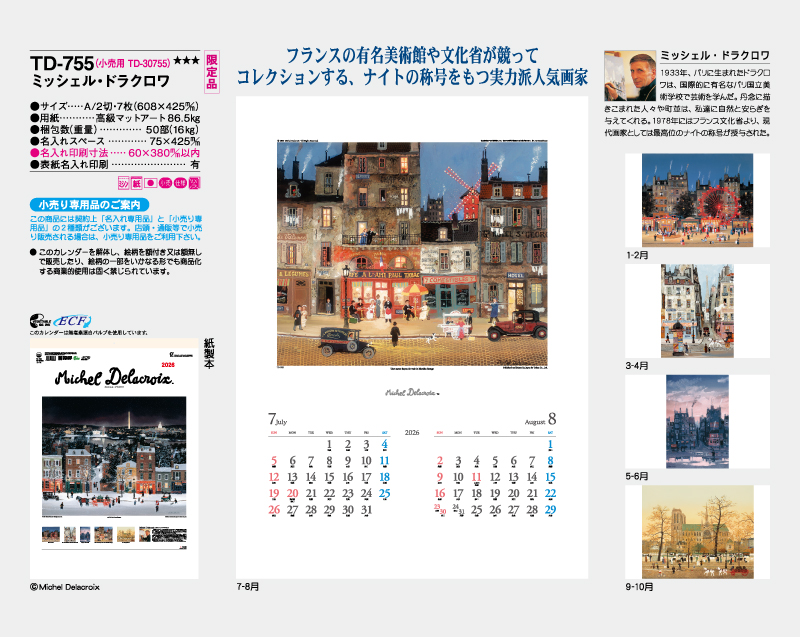800x637 pixels.
Task: Click the 7 July month heading
Action: point(278,419)
